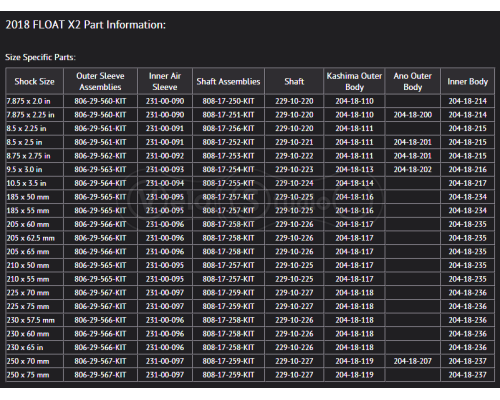Click Kashima Outer Body cell in 230 x 65 in row
This screenshot has width=500, height=400.
[354, 347]
